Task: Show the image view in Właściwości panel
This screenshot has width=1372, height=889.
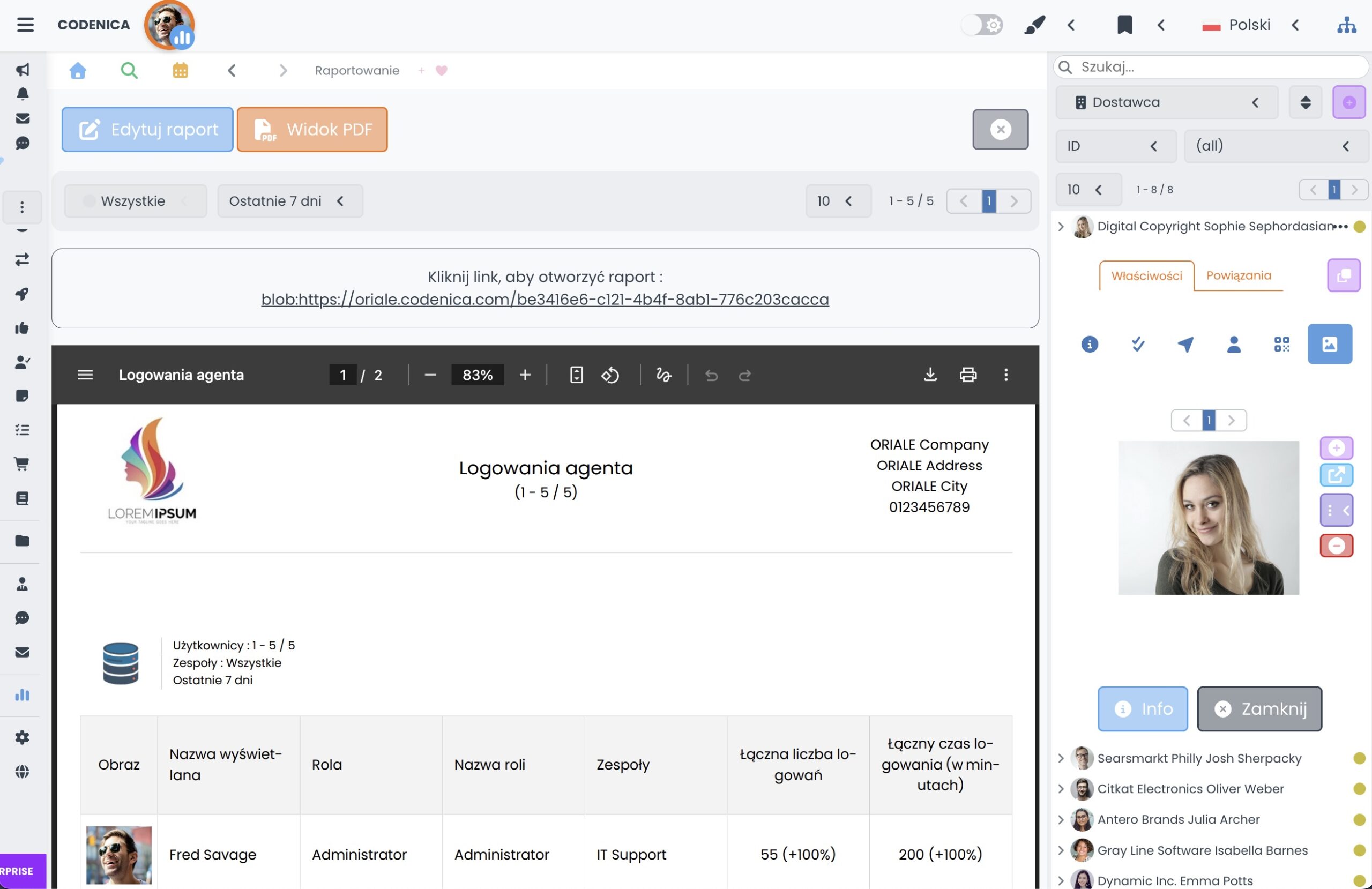Action: [1330, 343]
